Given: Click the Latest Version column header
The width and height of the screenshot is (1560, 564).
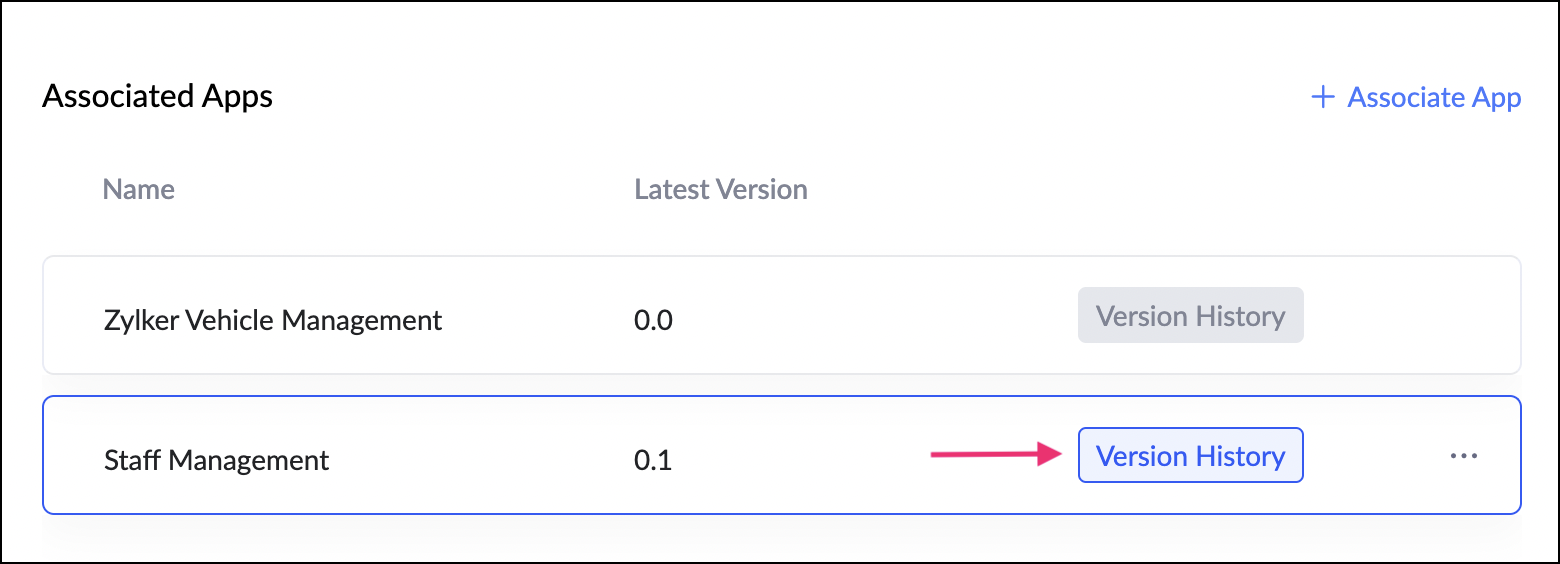Looking at the screenshot, I should (x=720, y=189).
